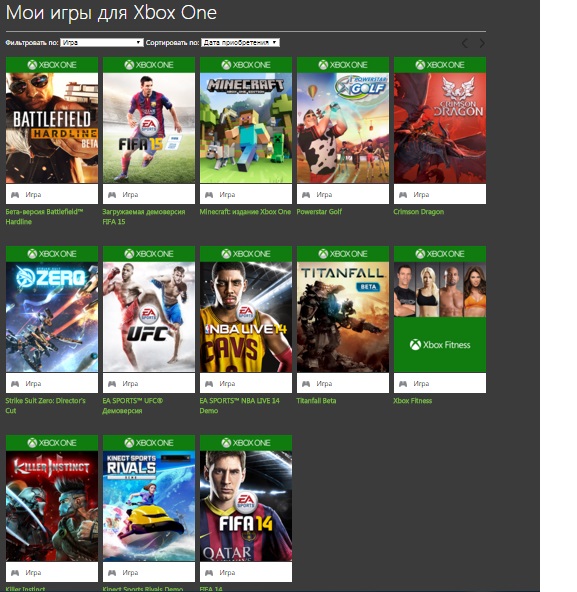Follow the Crimson Dragon title link

pos(419,212)
